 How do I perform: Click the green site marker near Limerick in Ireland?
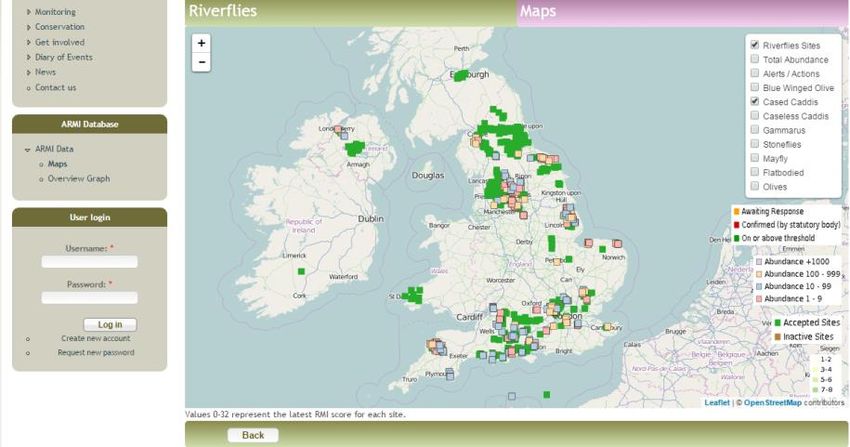[301, 271]
